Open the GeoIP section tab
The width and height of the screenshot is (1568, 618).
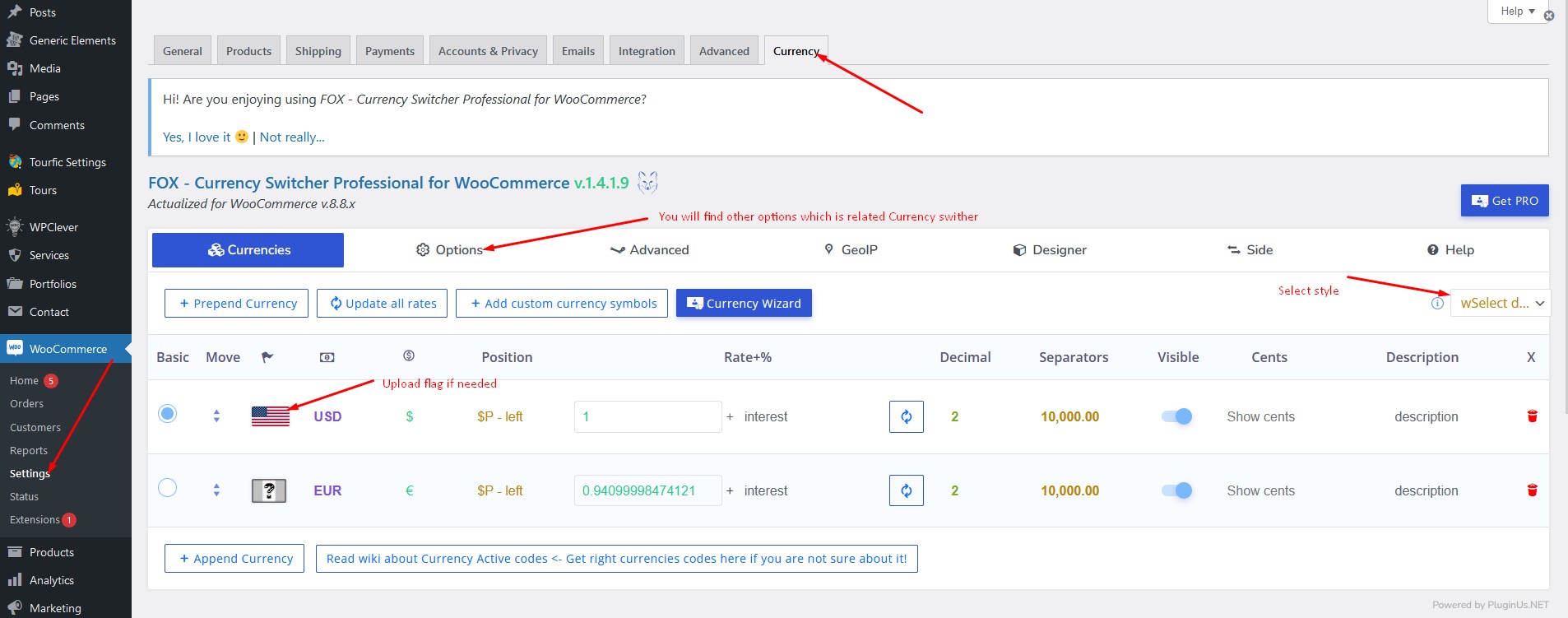(x=851, y=249)
